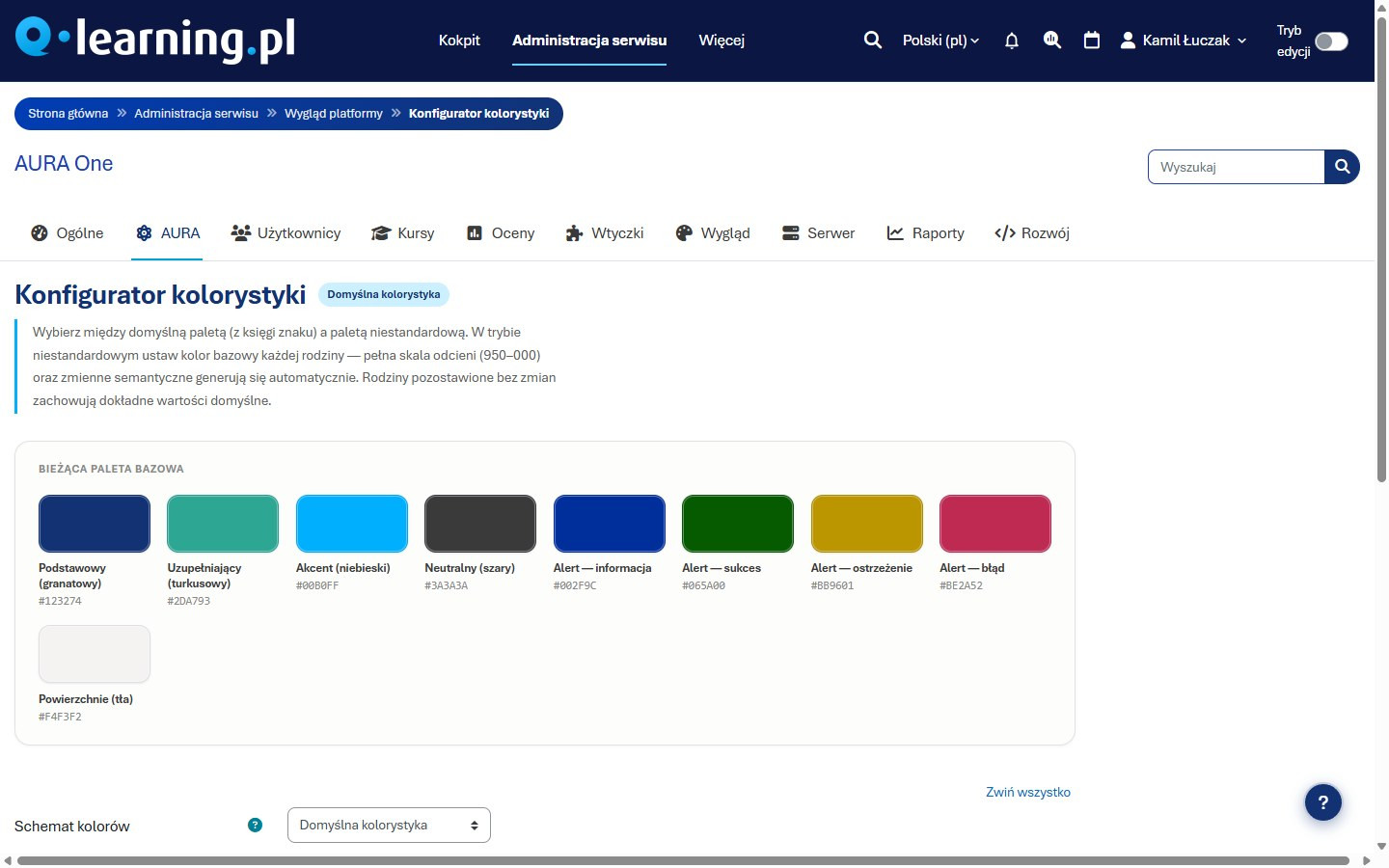Open the search magnifier in top navbar
This screenshot has height=868, width=1389.
(872, 41)
